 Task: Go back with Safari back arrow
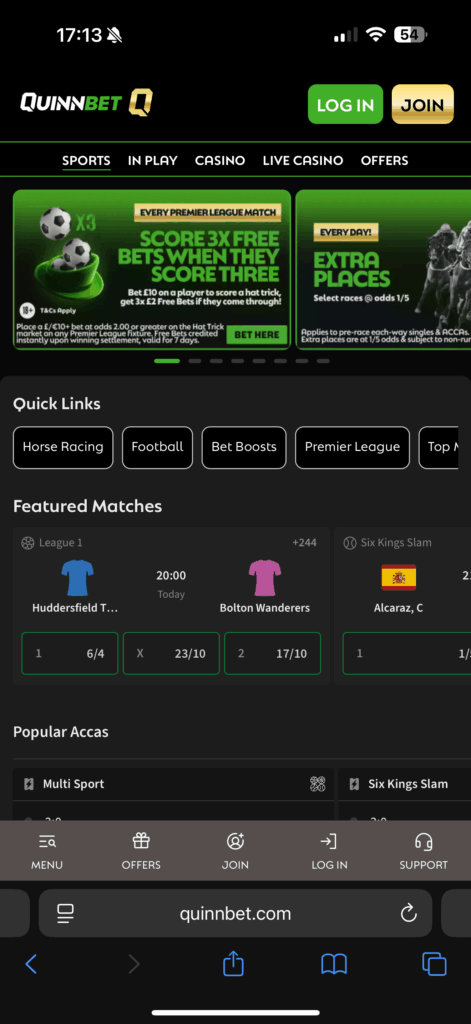(x=31, y=964)
